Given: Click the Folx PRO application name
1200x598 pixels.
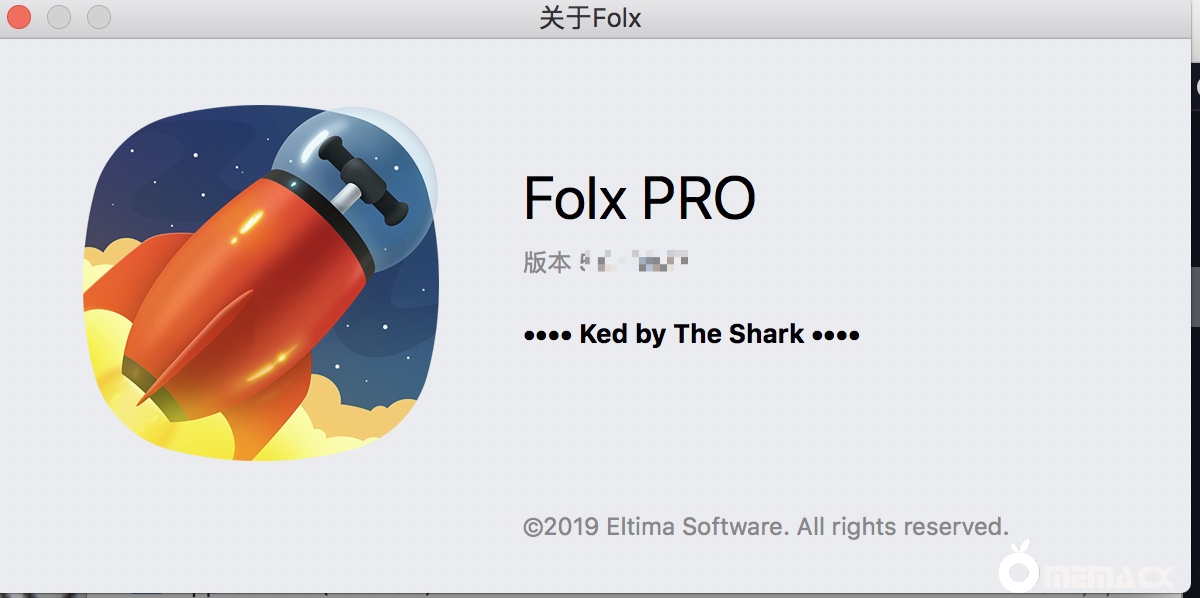Looking at the screenshot, I should pos(639,198).
